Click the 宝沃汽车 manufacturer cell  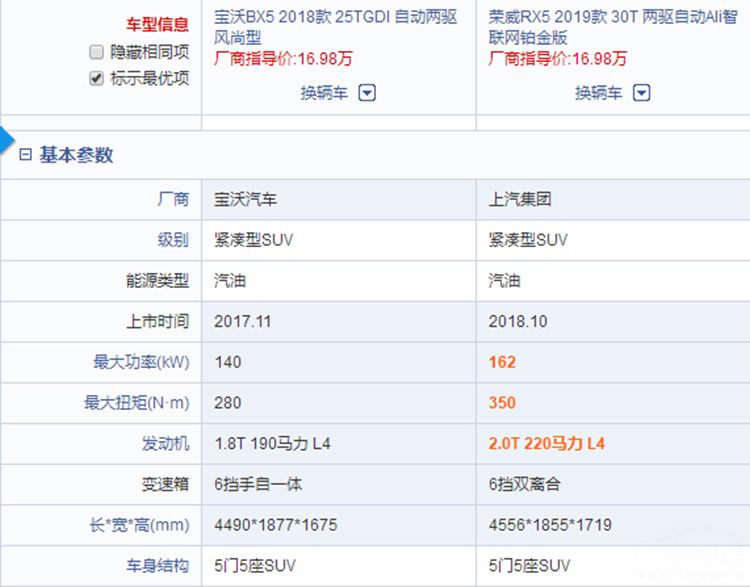tap(245, 199)
